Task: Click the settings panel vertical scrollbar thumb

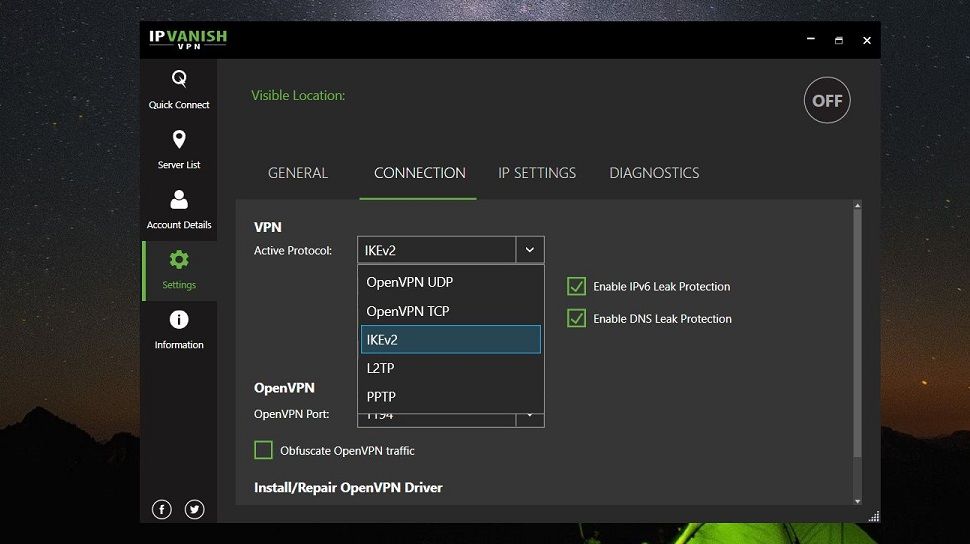Action: (857, 334)
